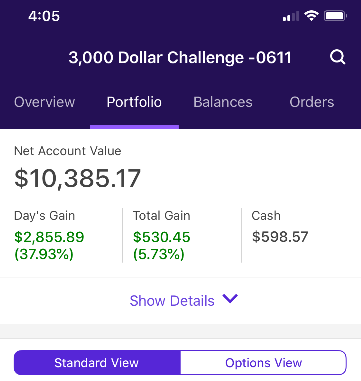Switch to Options View
The height and width of the screenshot is (381, 361).
click(263, 362)
